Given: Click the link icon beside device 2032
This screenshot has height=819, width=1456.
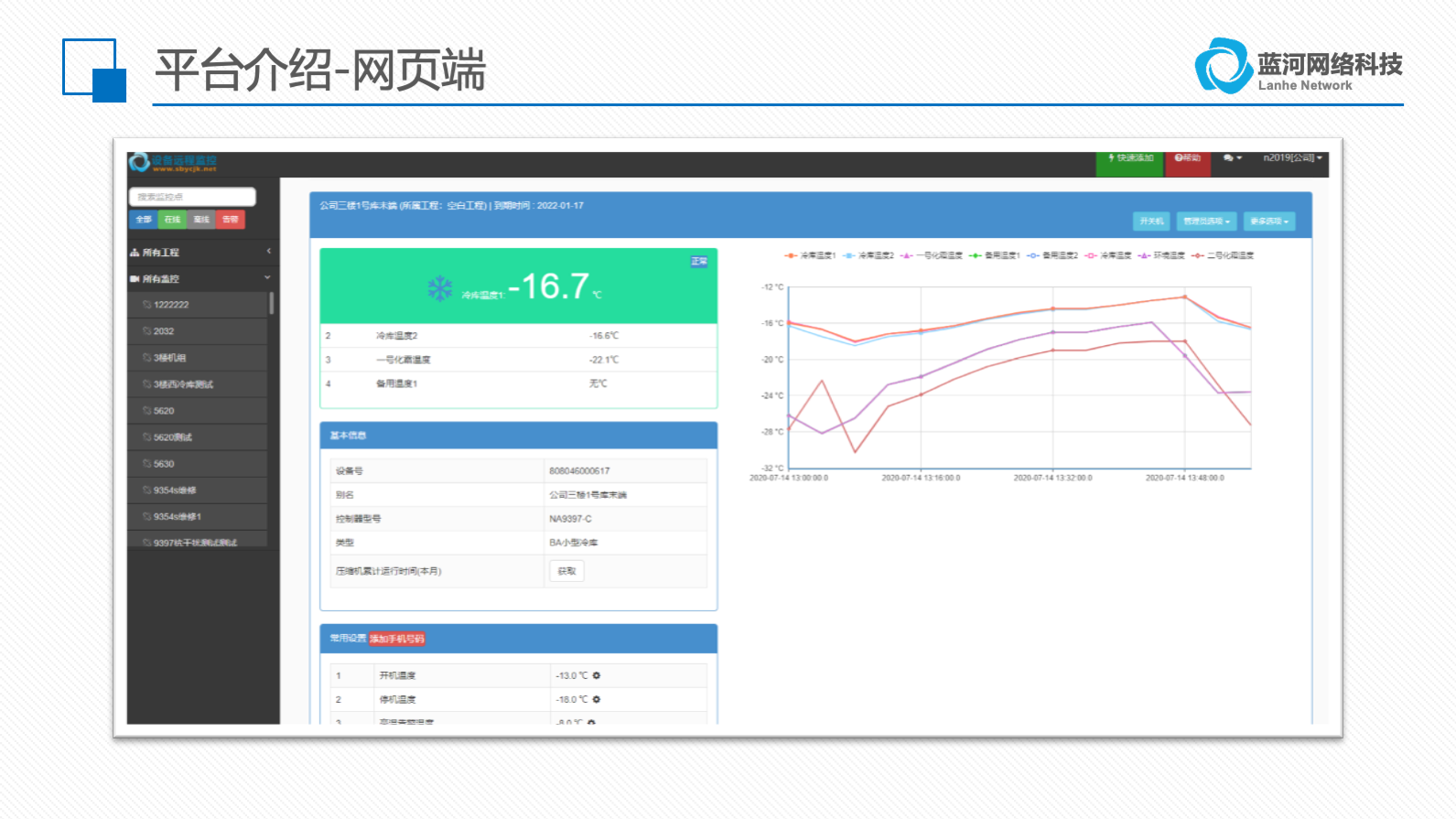Looking at the screenshot, I should coord(146,331).
